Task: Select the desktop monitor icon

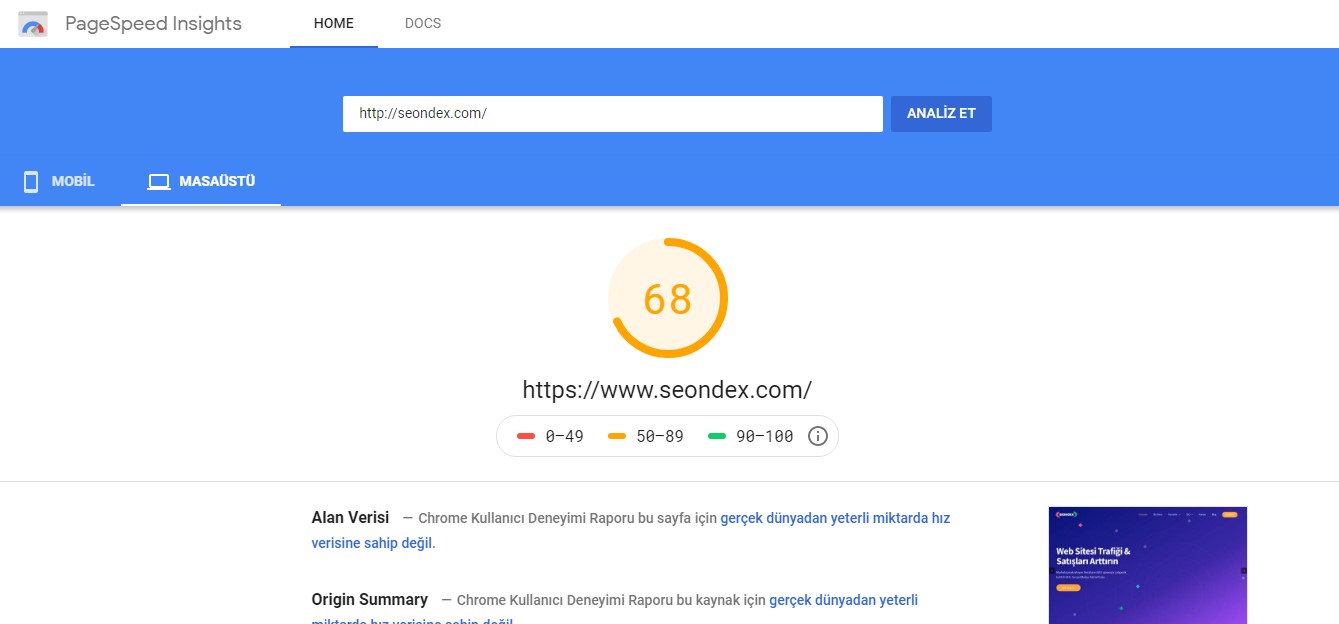Action: [x=158, y=181]
